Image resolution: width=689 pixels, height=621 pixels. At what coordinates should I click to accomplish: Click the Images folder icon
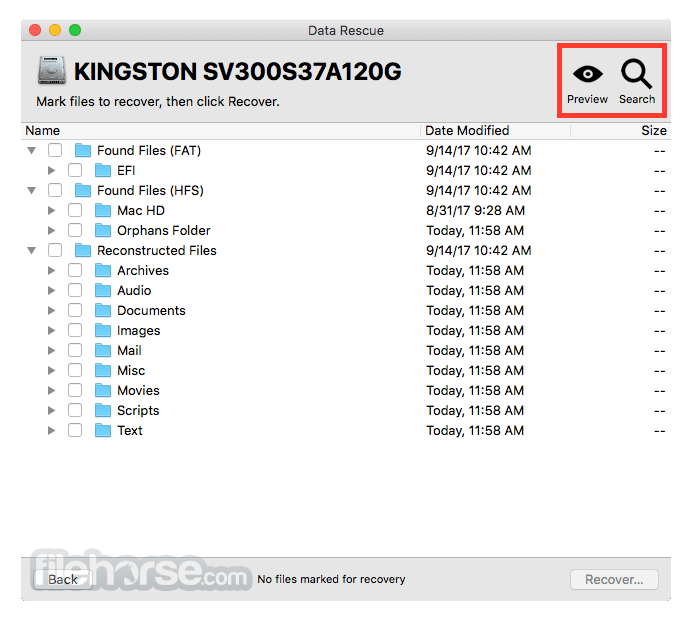click(x=103, y=330)
